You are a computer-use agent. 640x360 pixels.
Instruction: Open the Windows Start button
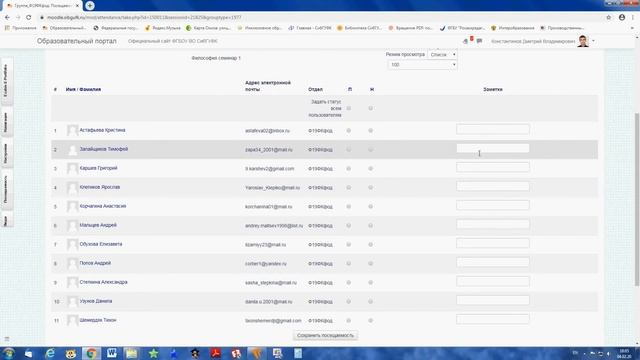pos(8,353)
